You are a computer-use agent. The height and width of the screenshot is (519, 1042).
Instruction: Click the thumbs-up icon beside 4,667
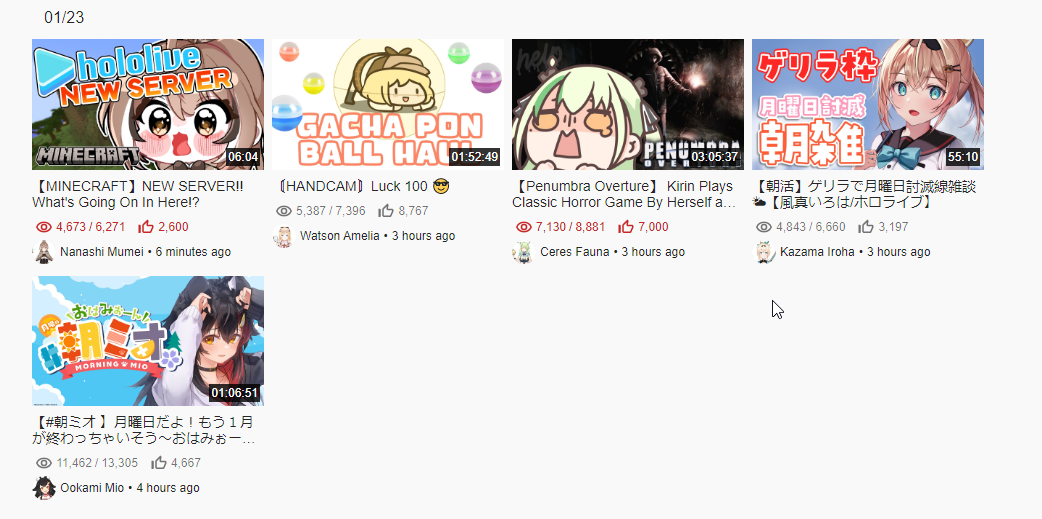point(158,463)
